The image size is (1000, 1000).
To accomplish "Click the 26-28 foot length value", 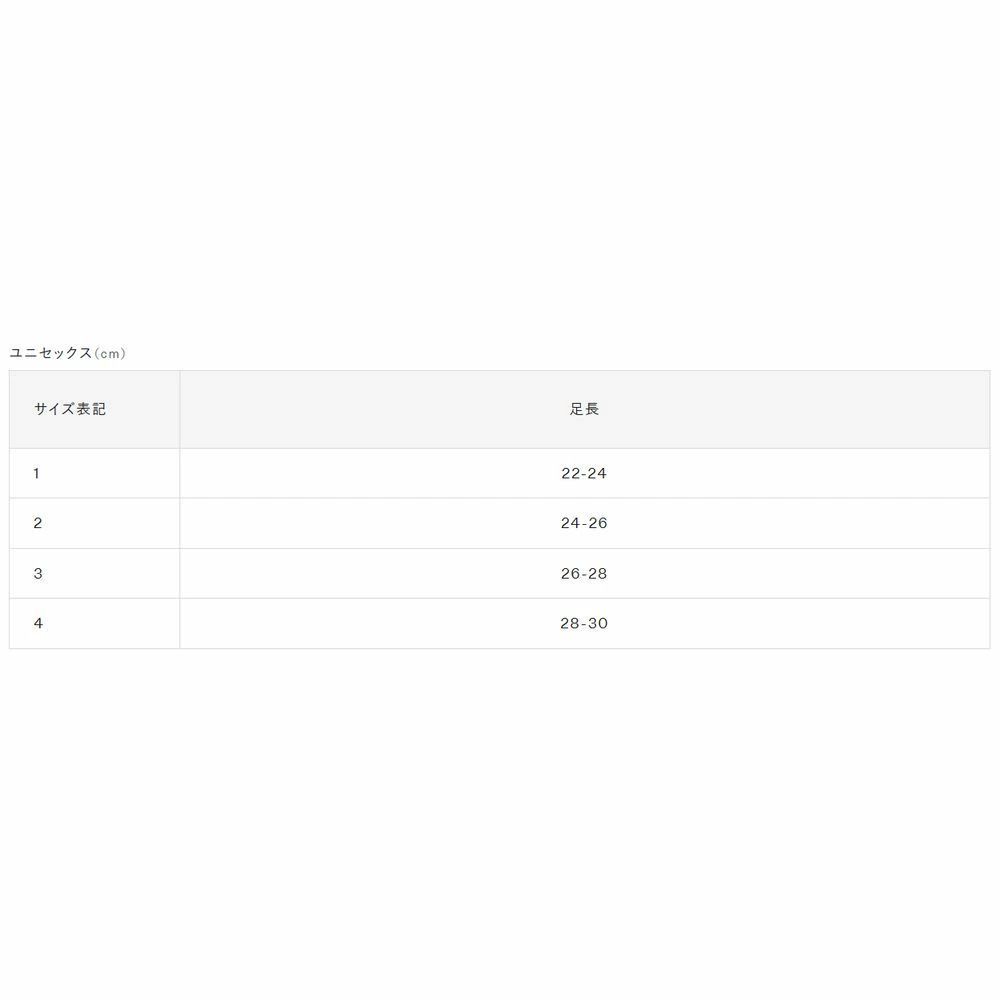I will (584, 573).
